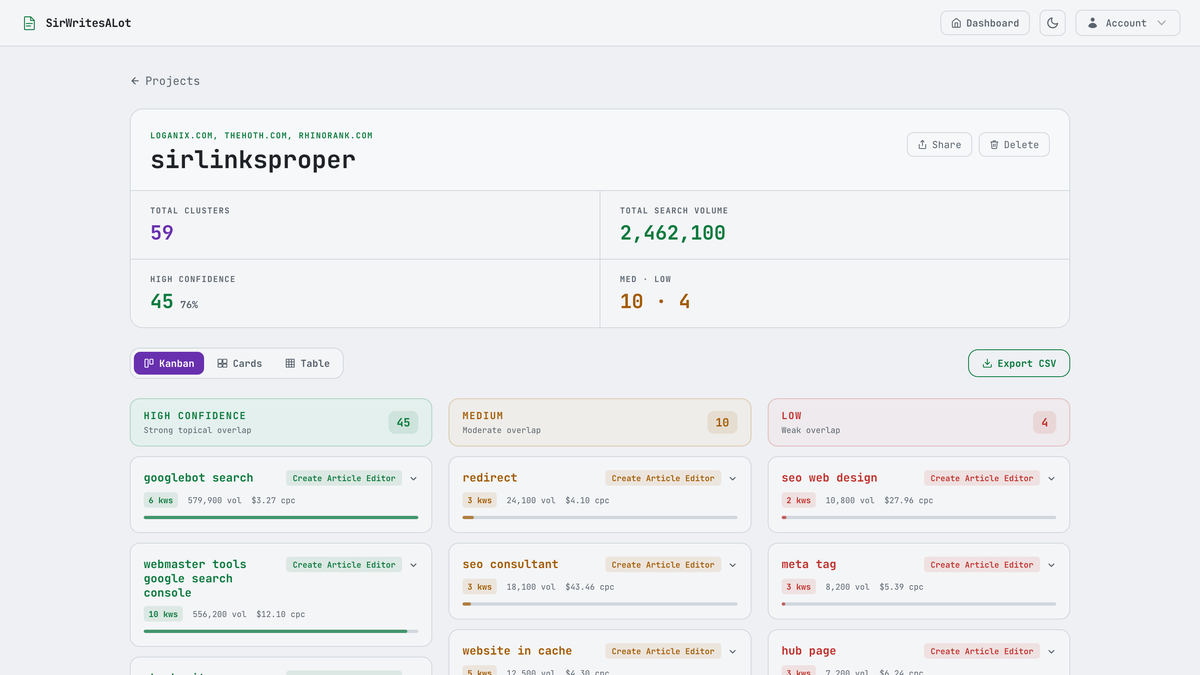Switch to the Kanban view
Screen dimensions: 1200x675
[x=169, y=364]
